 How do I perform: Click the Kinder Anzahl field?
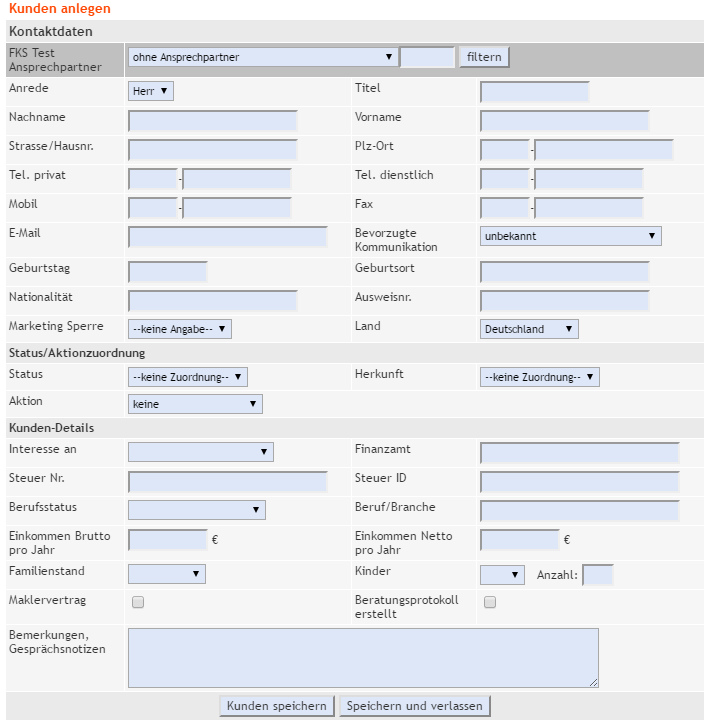click(597, 574)
